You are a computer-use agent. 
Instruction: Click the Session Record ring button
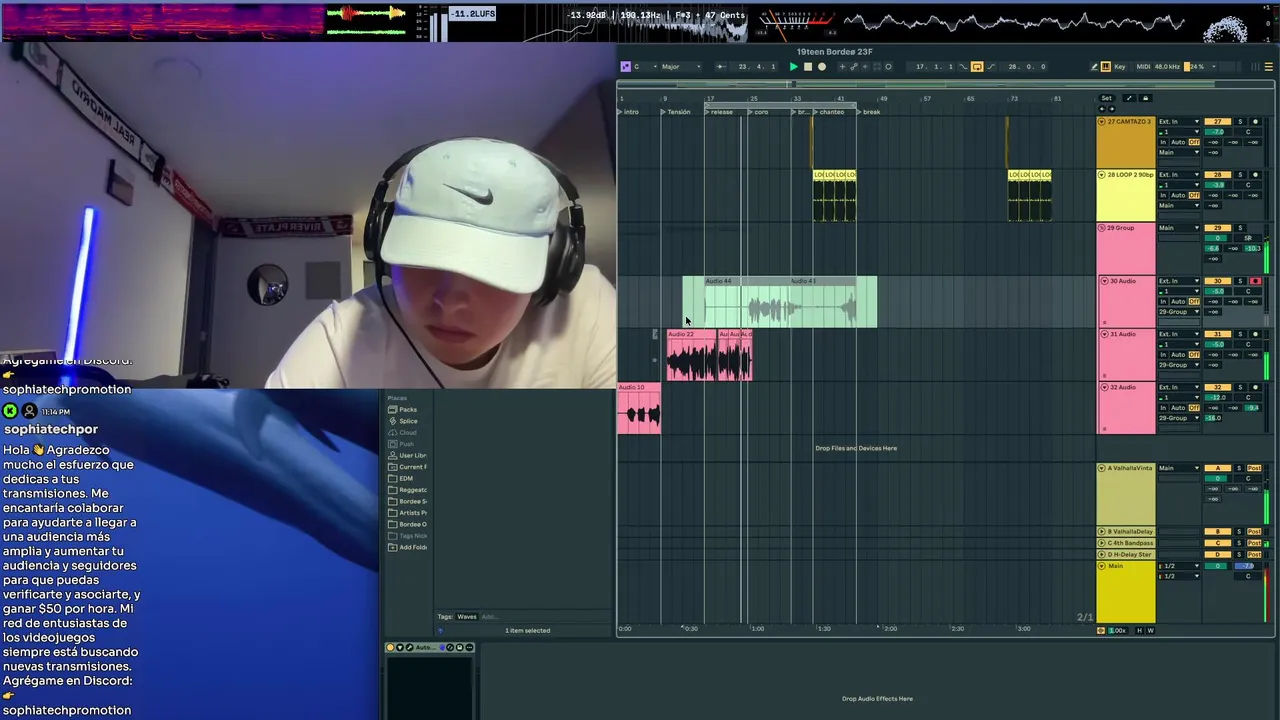[888, 67]
